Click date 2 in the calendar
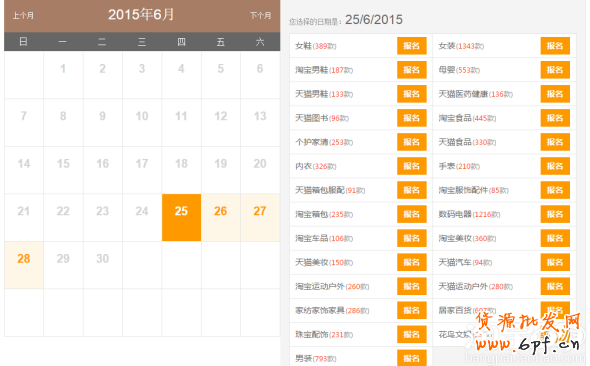This screenshot has height=366, width=590. pyautogui.click(x=102, y=75)
